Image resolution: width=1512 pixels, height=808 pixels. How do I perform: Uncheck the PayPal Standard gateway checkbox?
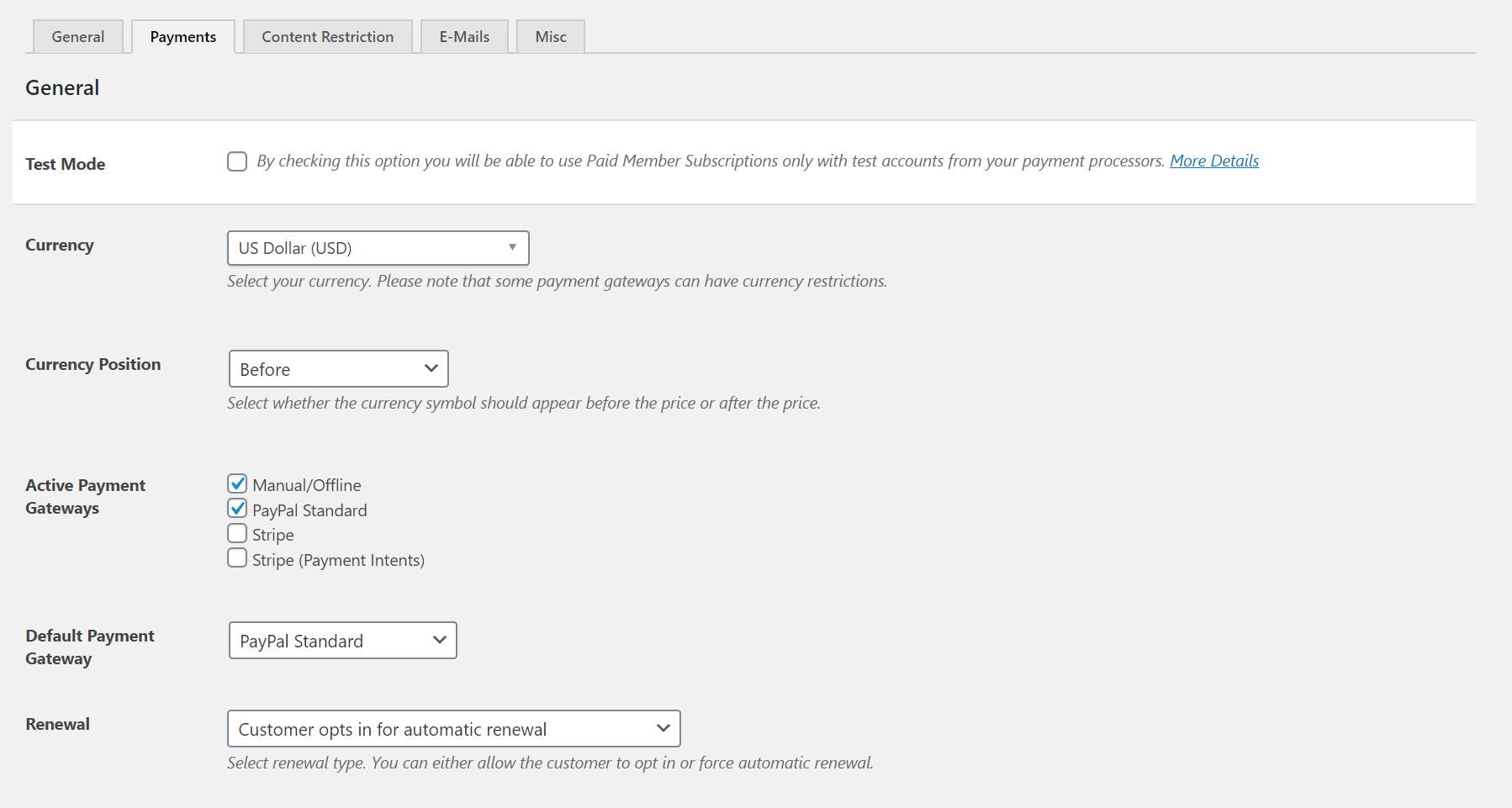[x=237, y=509]
